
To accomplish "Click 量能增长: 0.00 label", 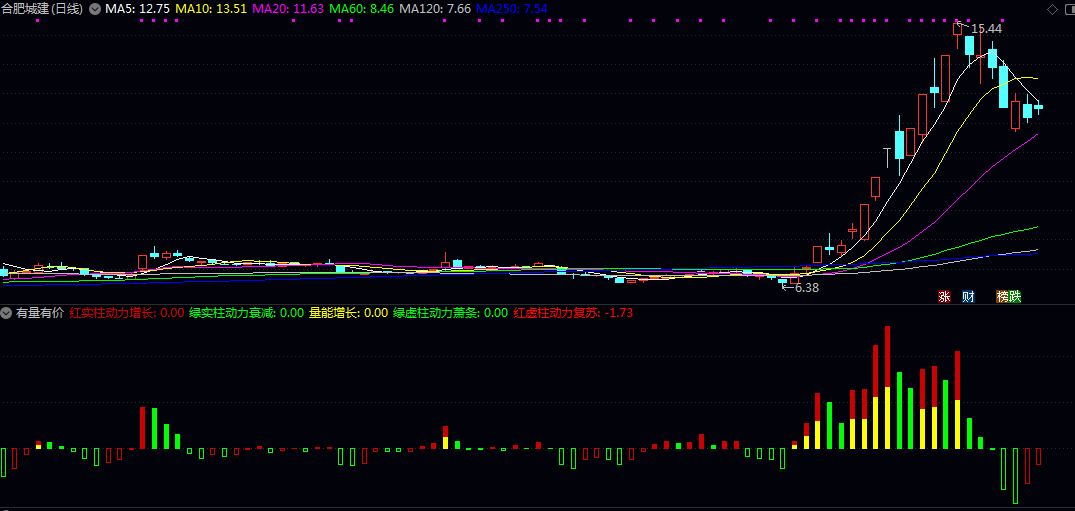I will pos(348,313).
